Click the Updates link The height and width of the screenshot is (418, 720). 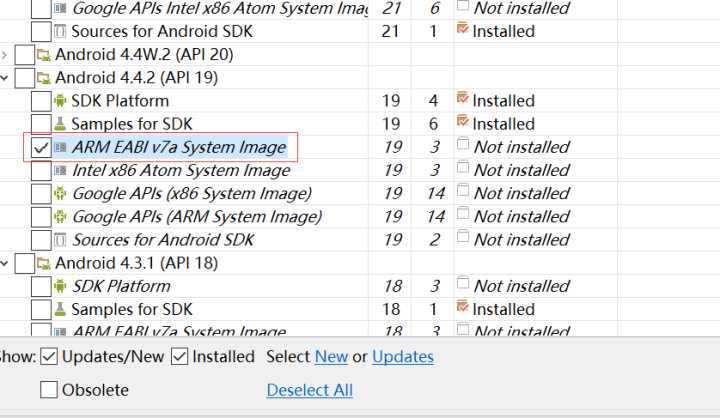coord(403,357)
